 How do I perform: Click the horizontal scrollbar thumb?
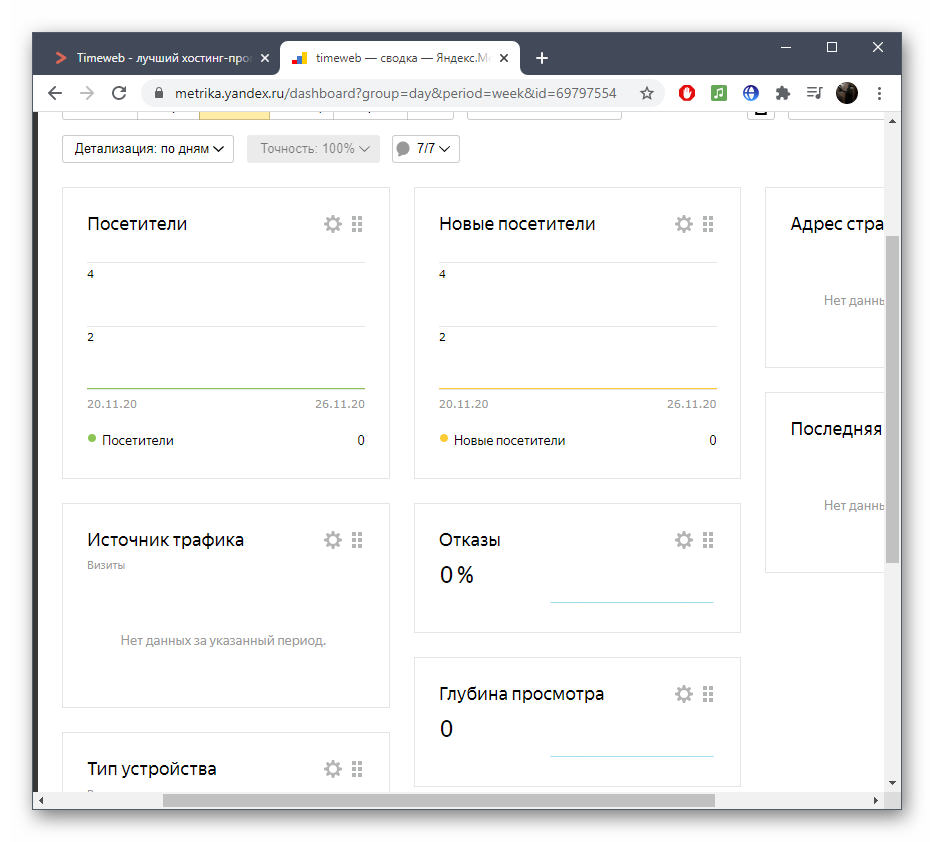point(438,800)
